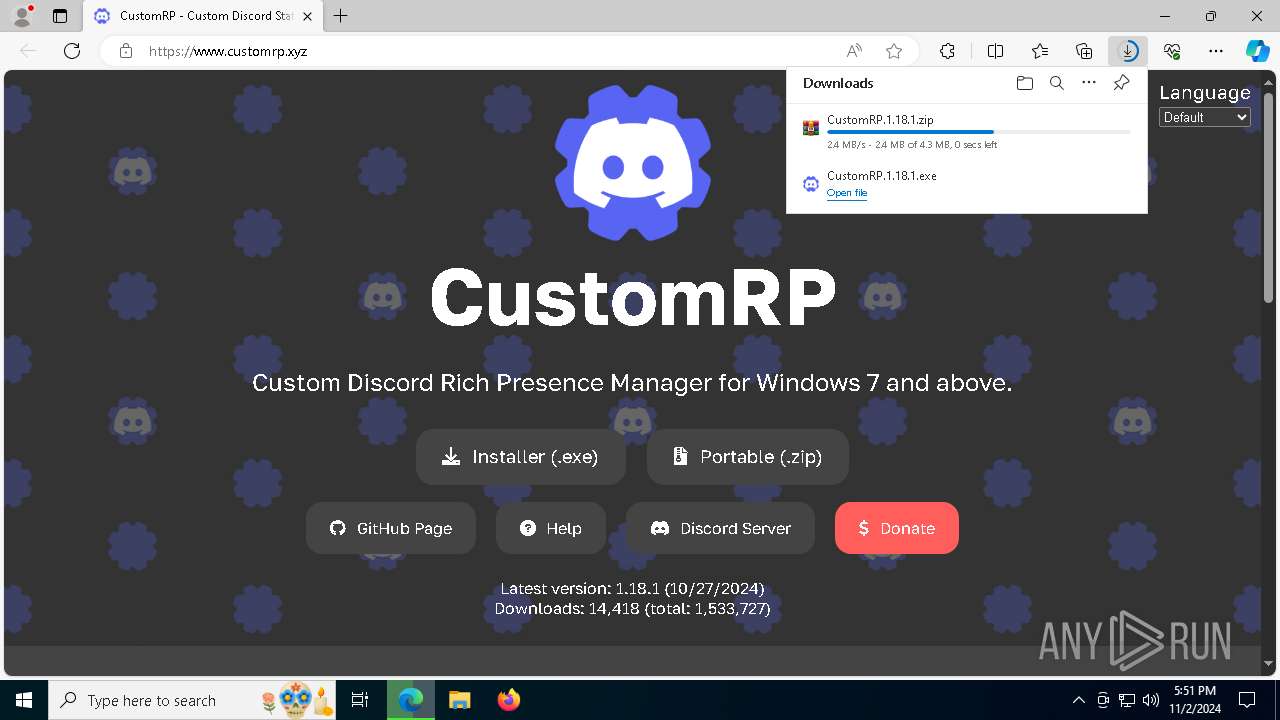Viewport: 1280px width, 720px height.
Task: Click the taskbar search box
Action: [194, 700]
